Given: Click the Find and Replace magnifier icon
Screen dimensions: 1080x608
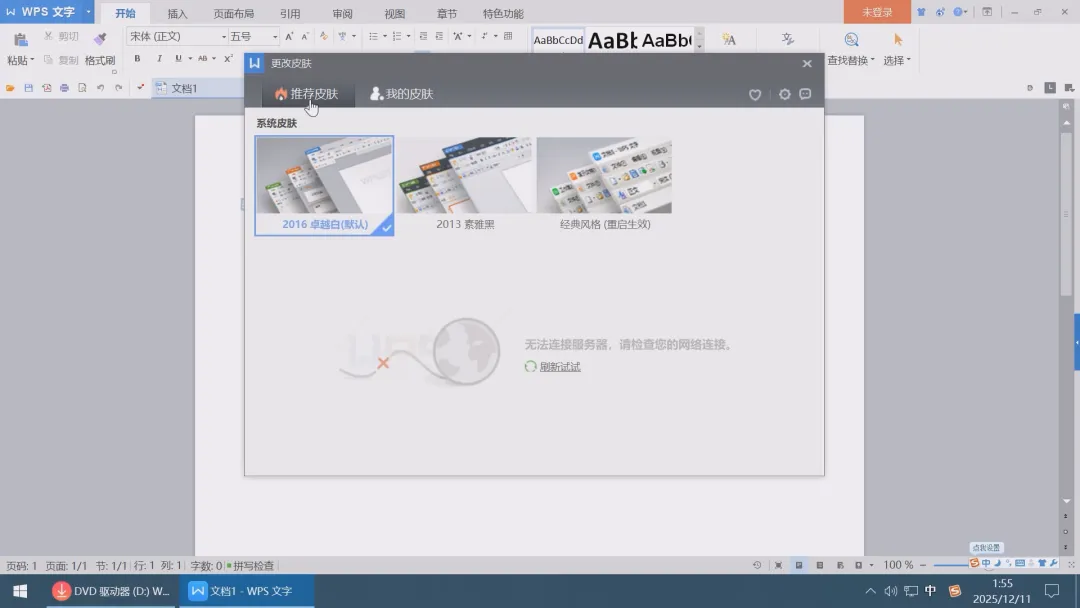Looking at the screenshot, I should coord(851,40).
